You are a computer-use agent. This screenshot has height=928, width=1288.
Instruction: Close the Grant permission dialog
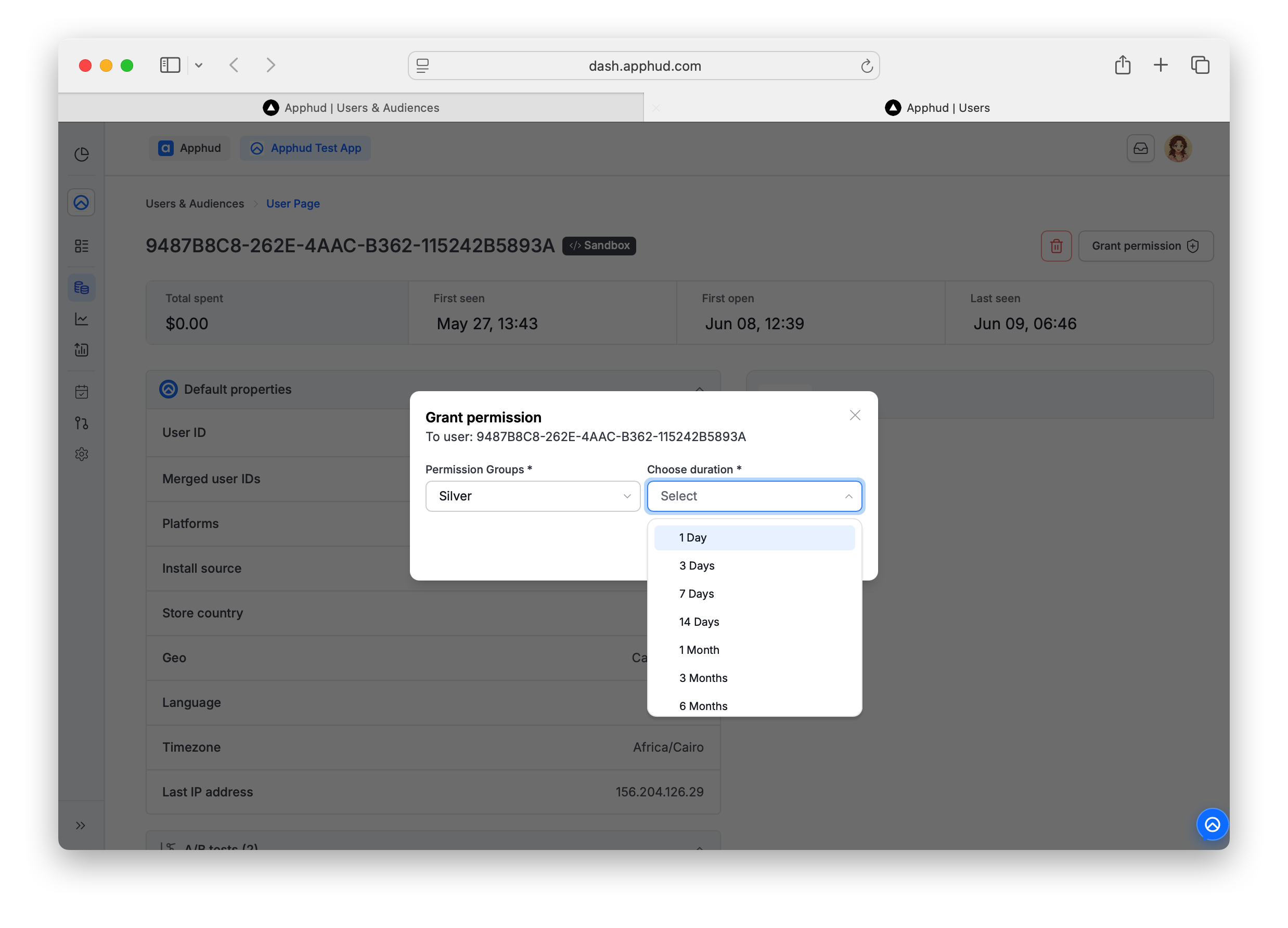click(855, 415)
